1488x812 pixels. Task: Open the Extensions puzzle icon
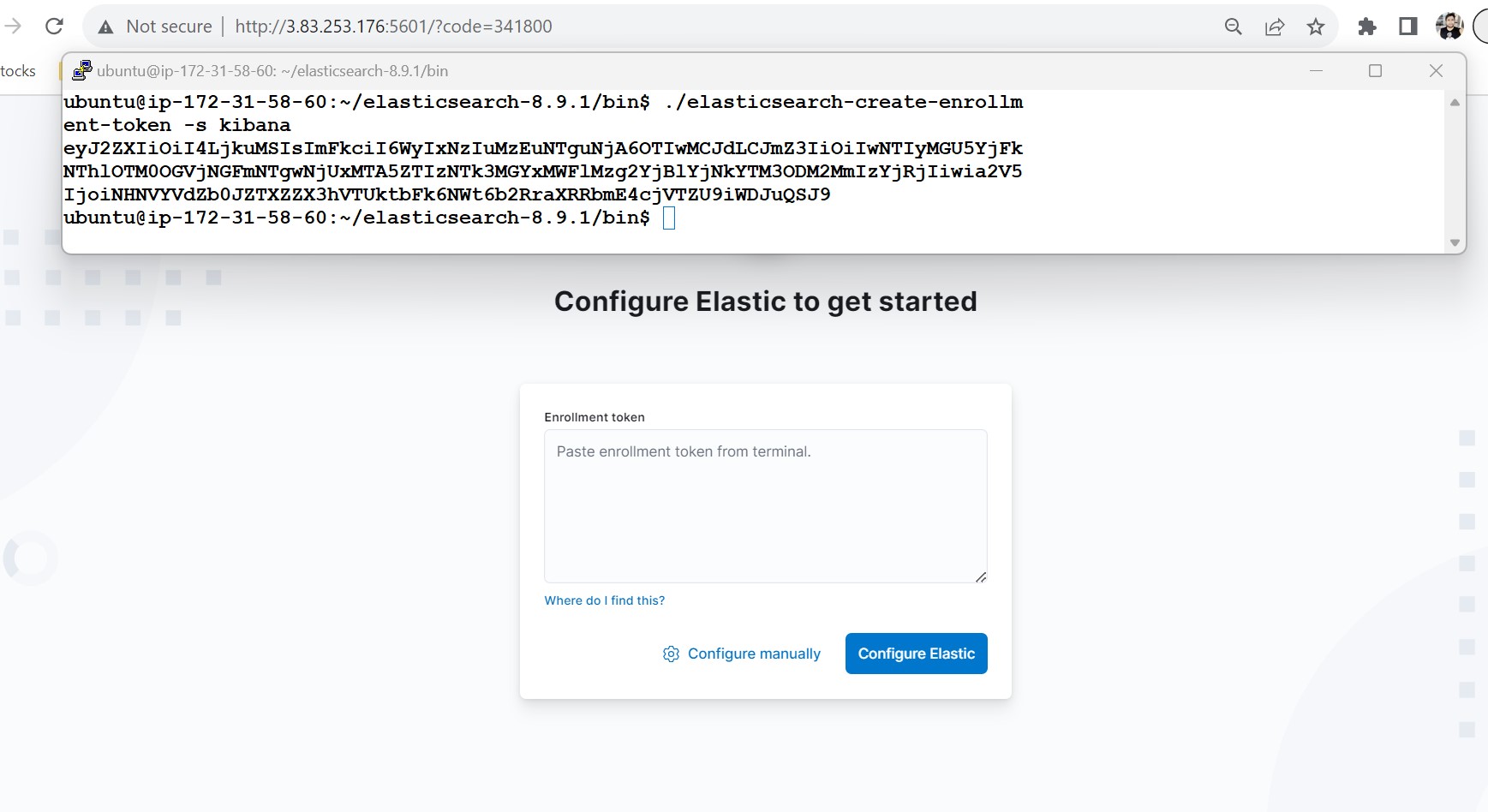[1367, 27]
